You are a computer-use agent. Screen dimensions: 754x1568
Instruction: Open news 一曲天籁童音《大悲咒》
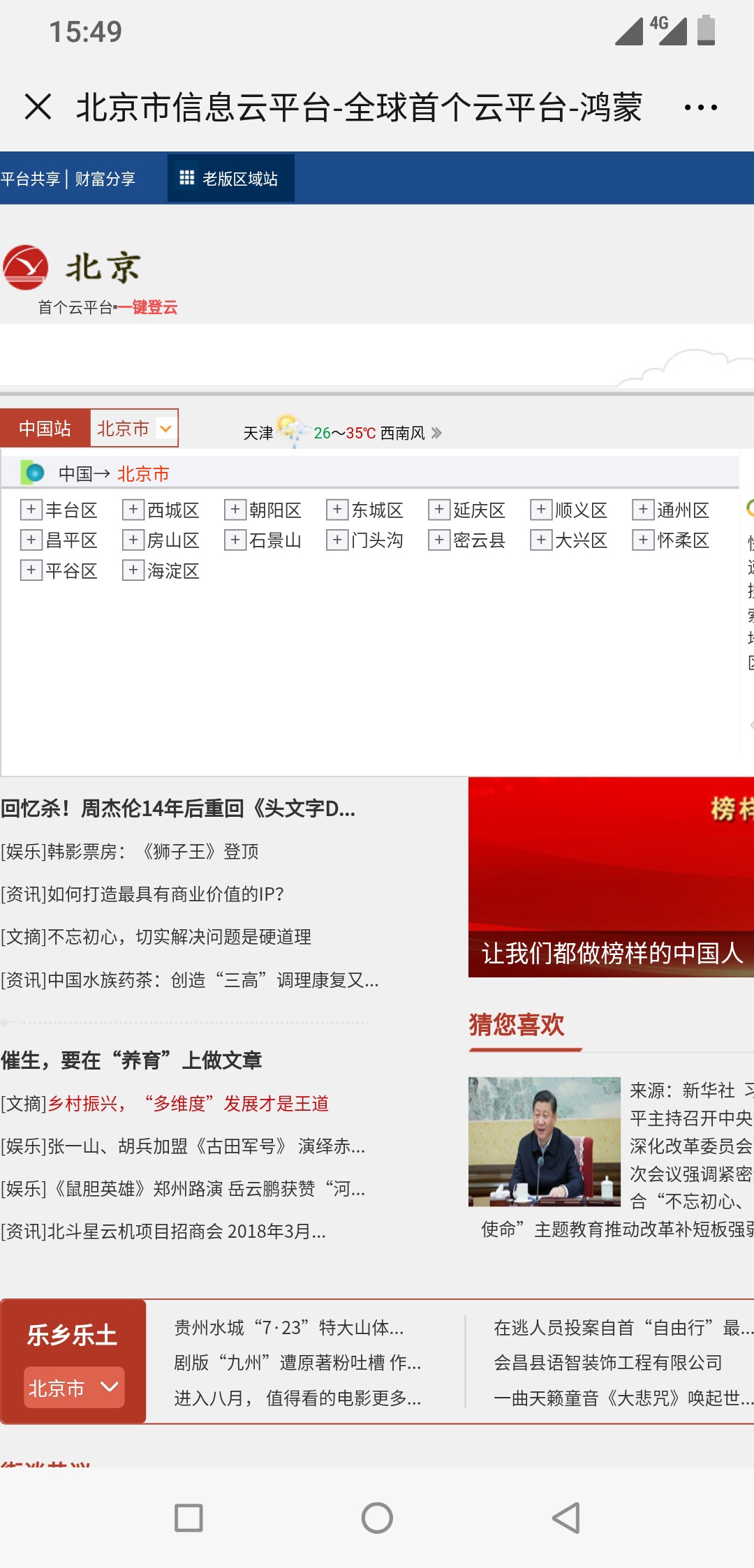tap(623, 1398)
